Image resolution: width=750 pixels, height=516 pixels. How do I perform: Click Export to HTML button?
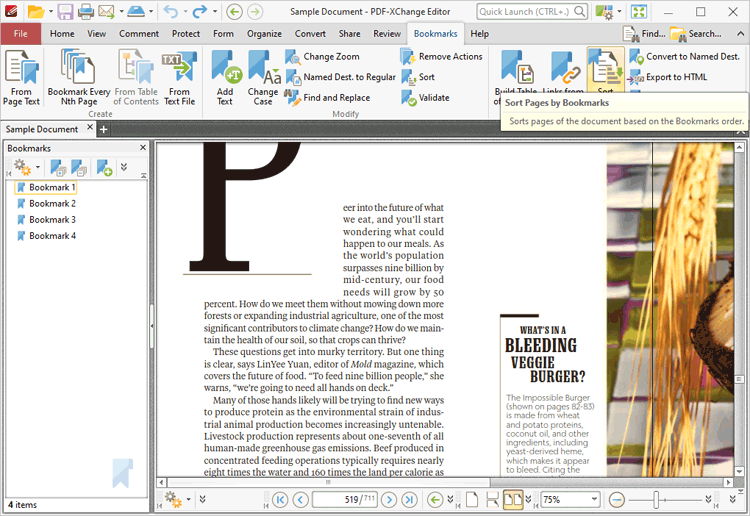coord(675,77)
